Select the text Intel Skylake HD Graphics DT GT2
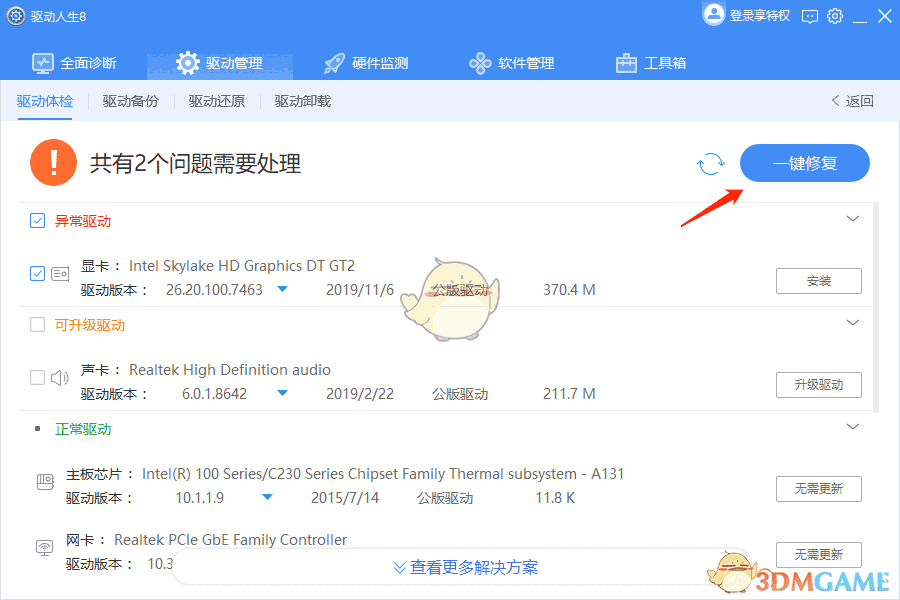Screen dimensions: 900x600 (x=242, y=266)
